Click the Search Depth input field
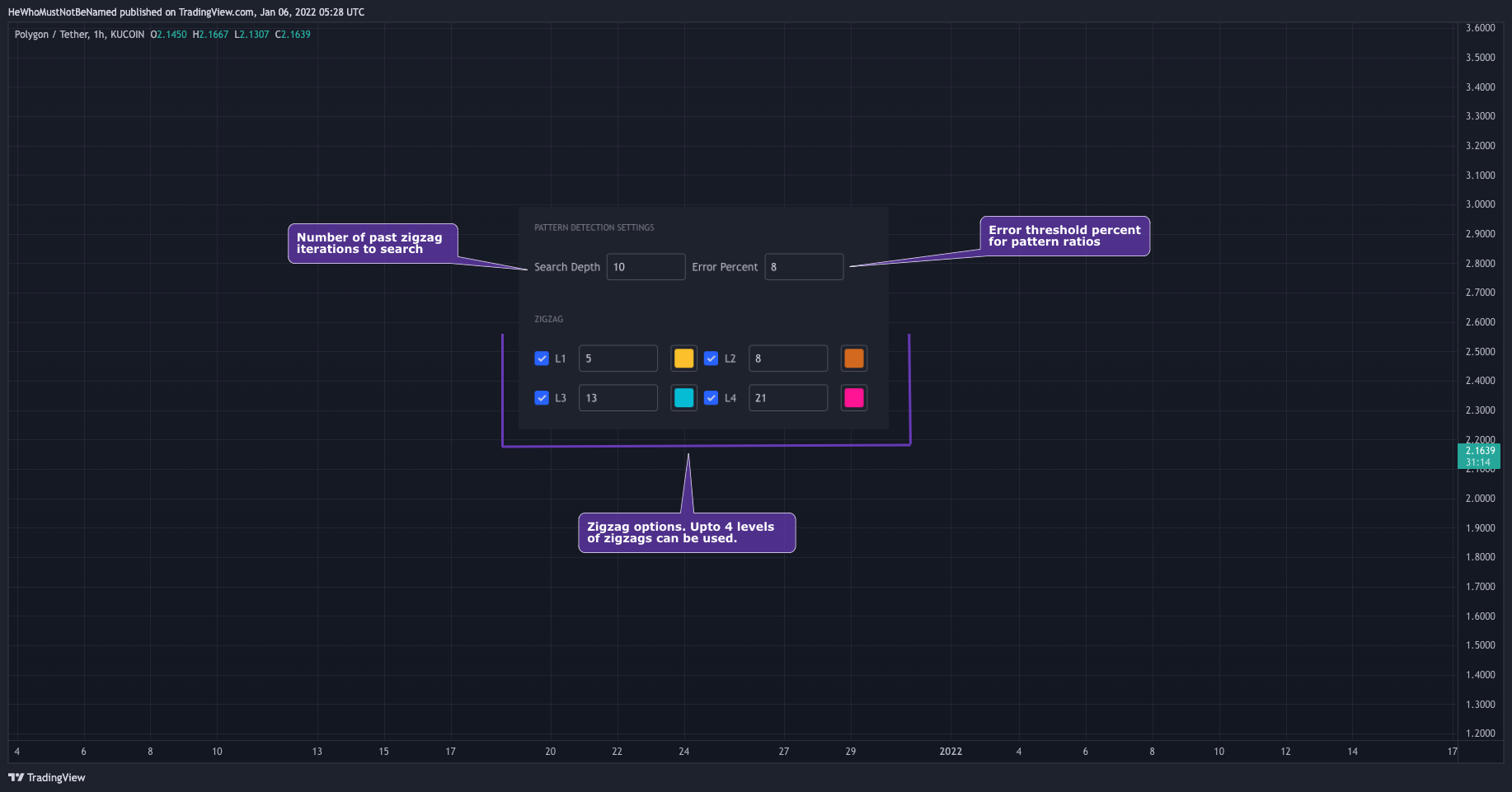The height and width of the screenshot is (792, 1512). [646, 267]
